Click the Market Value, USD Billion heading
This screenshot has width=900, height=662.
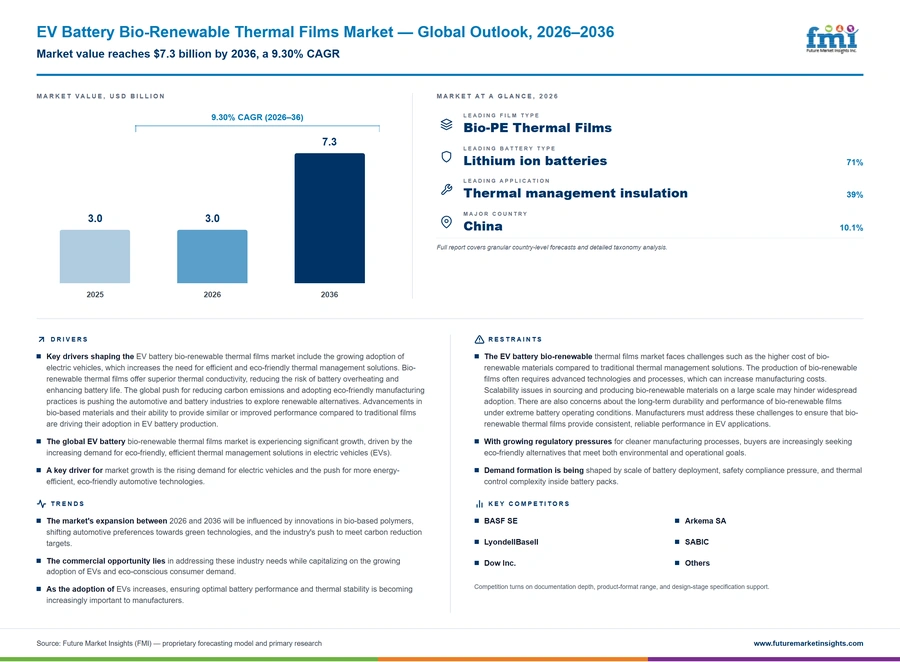click(x=100, y=96)
